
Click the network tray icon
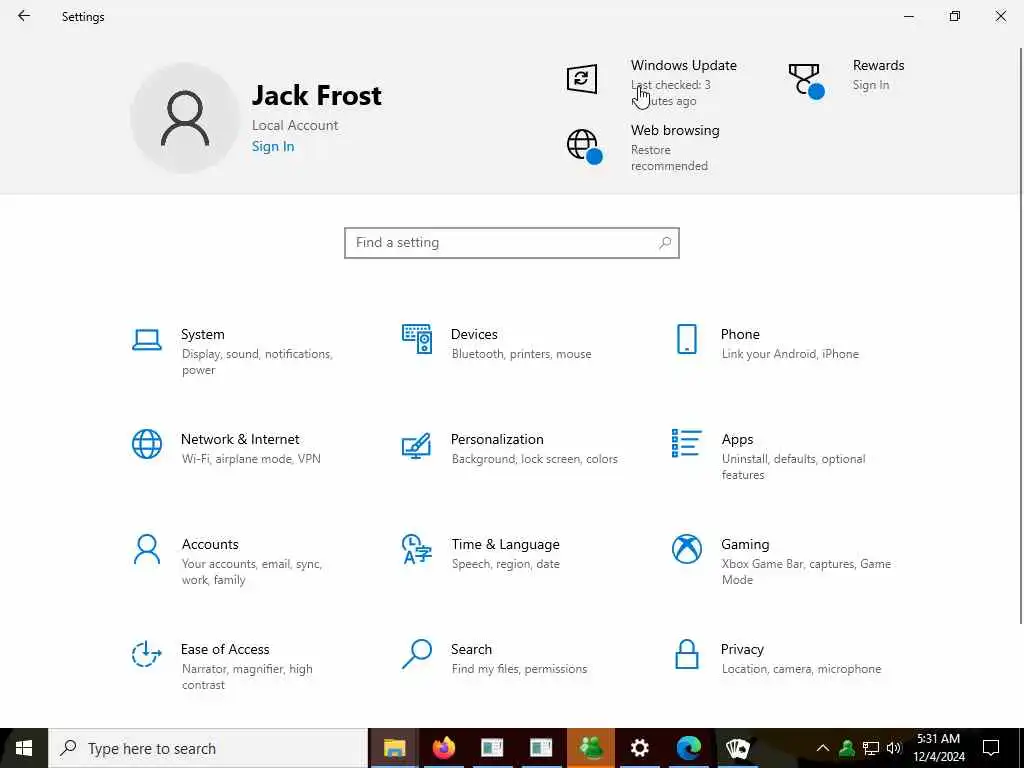(871, 748)
